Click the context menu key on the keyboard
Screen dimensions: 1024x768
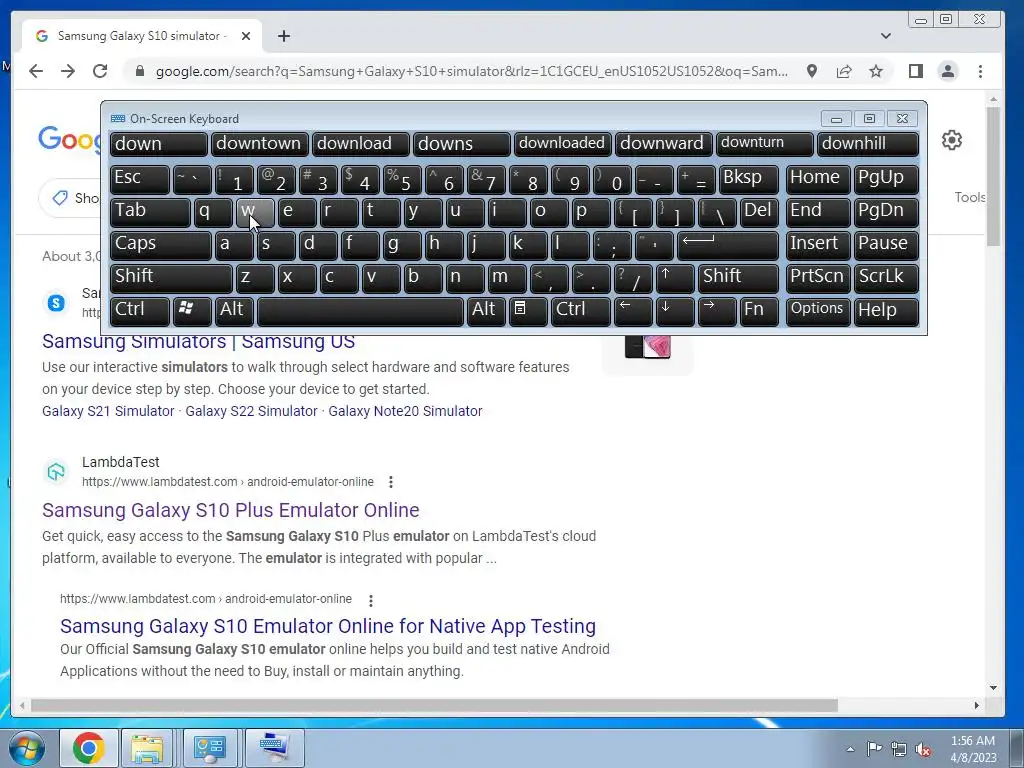[528, 310]
